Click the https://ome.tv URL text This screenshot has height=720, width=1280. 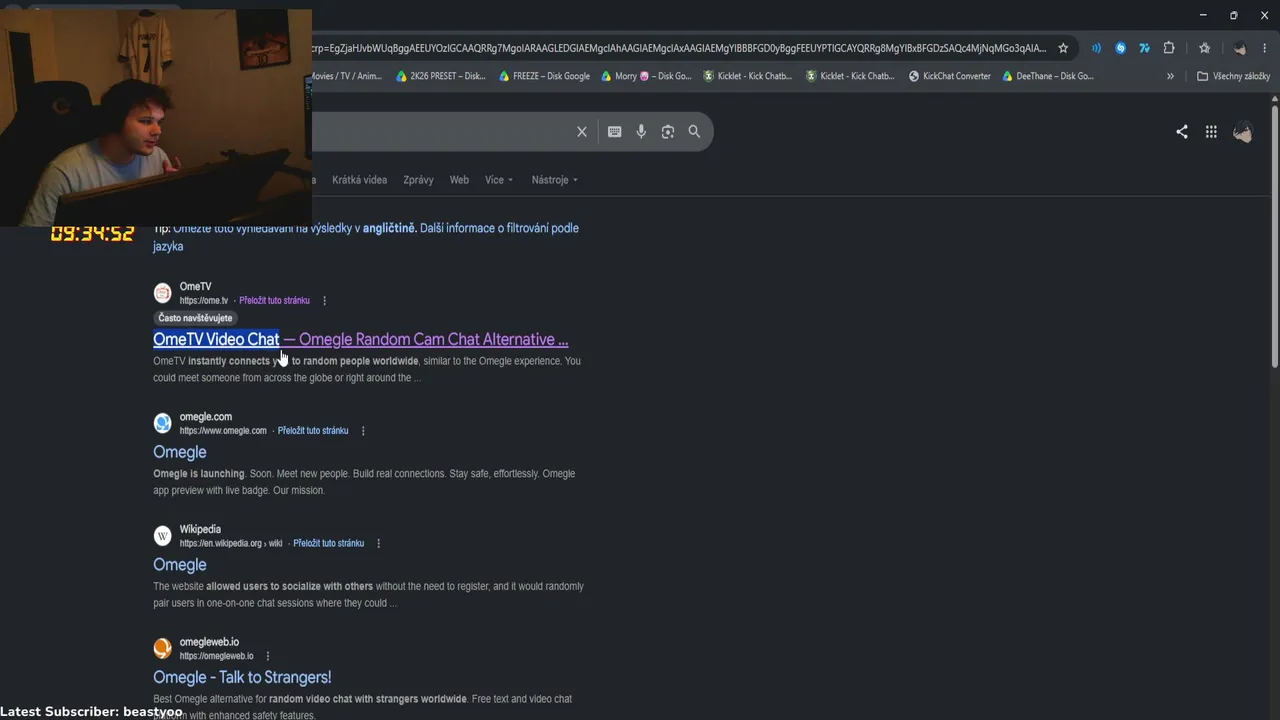pyautogui.click(x=204, y=301)
